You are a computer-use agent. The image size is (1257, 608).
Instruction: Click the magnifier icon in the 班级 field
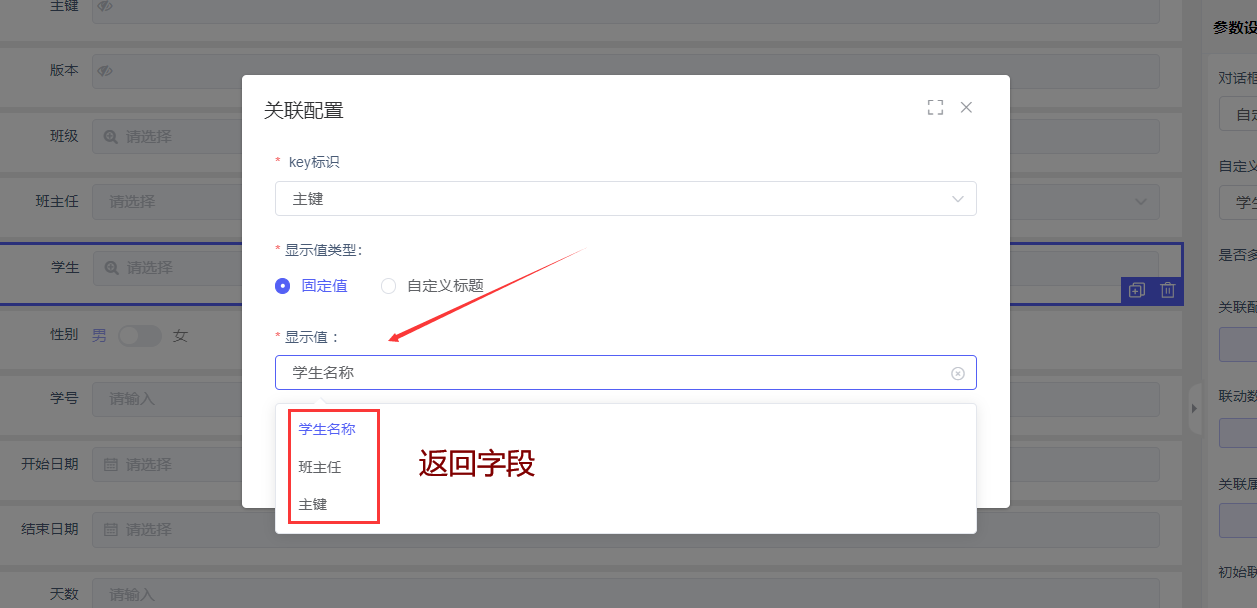tap(111, 136)
